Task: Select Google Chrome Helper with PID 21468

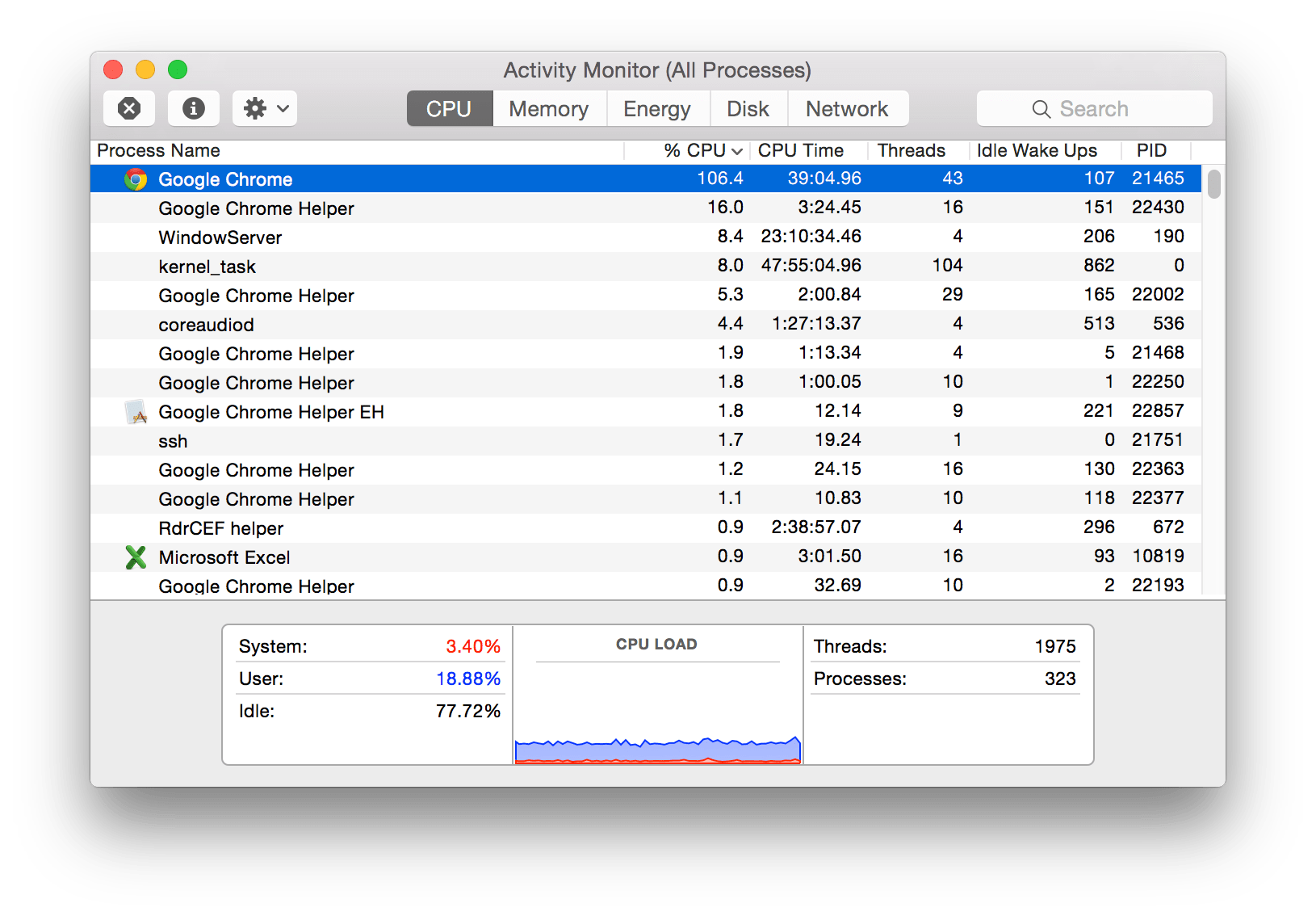Action: [x=256, y=354]
